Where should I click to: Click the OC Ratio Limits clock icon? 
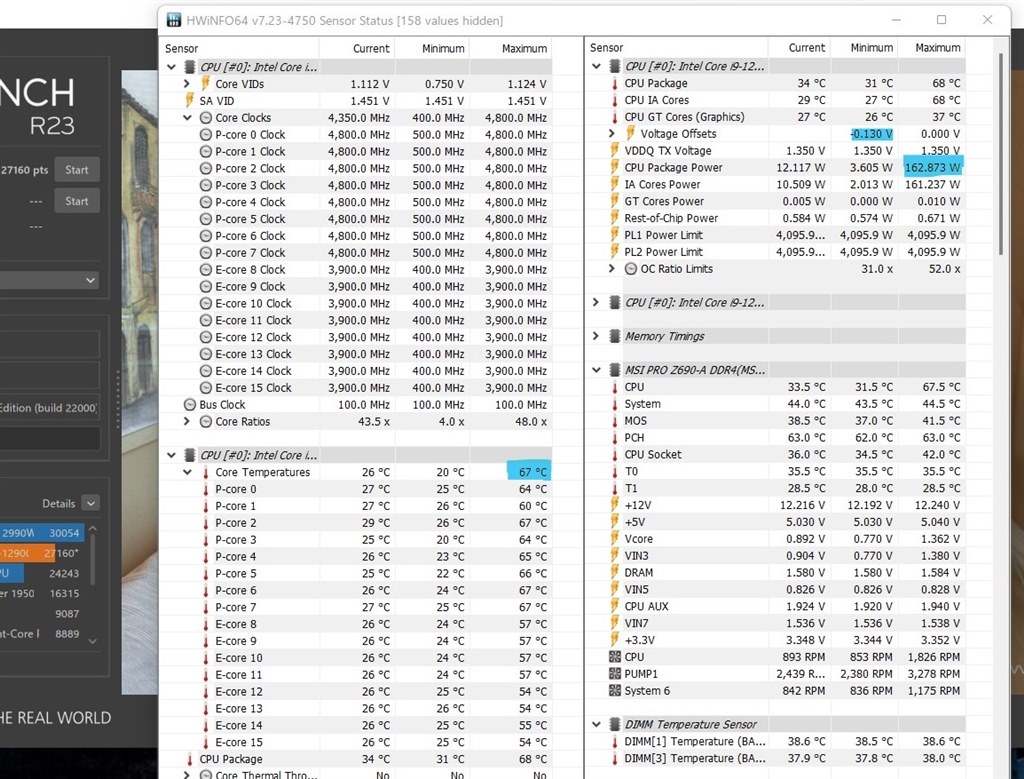click(x=630, y=269)
